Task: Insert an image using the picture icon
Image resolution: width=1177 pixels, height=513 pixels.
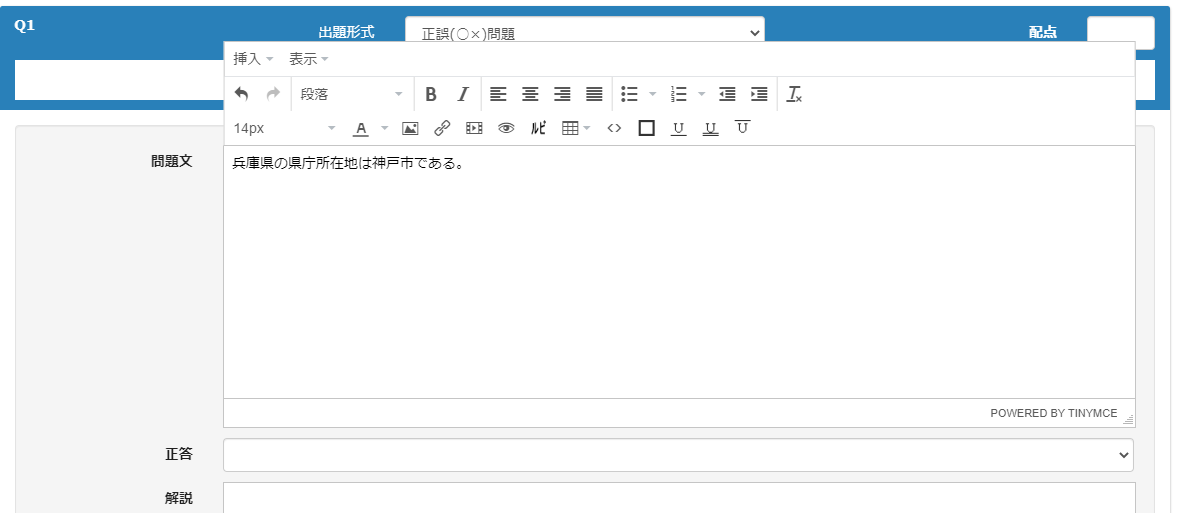Action: pyautogui.click(x=410, y=128)
